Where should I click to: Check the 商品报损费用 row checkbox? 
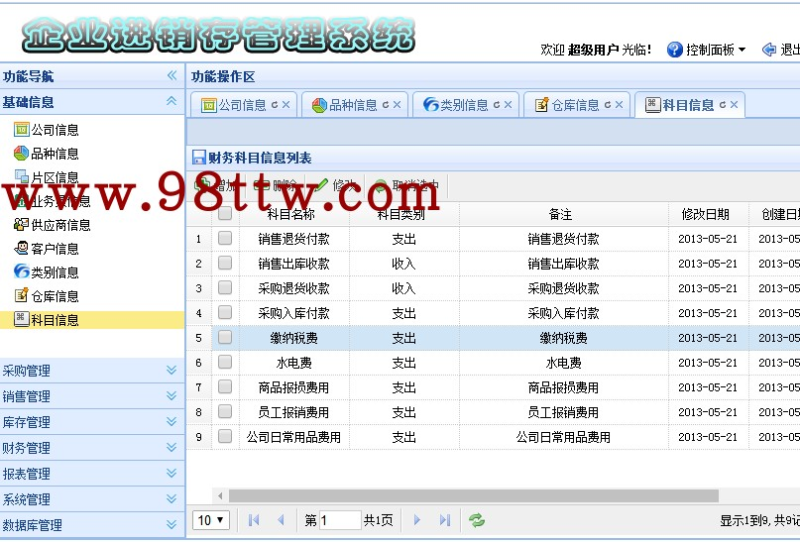225,387
